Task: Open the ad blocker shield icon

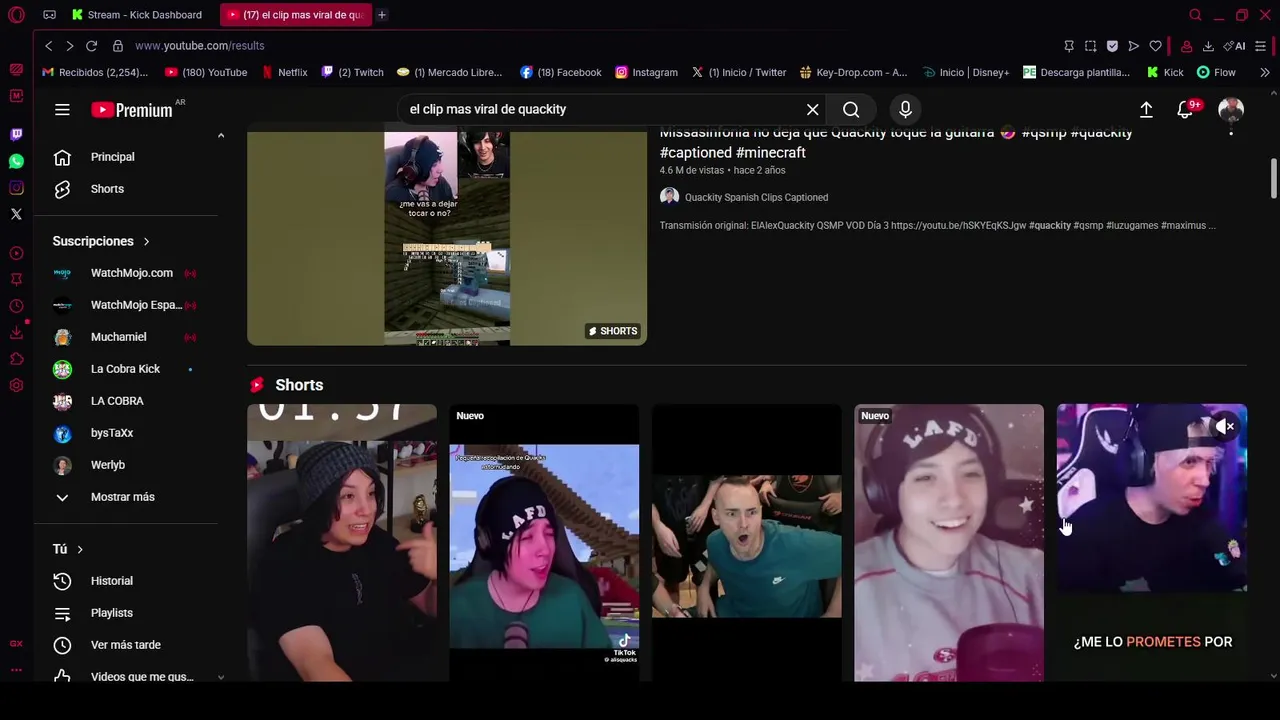Action: coord(1112,46)
